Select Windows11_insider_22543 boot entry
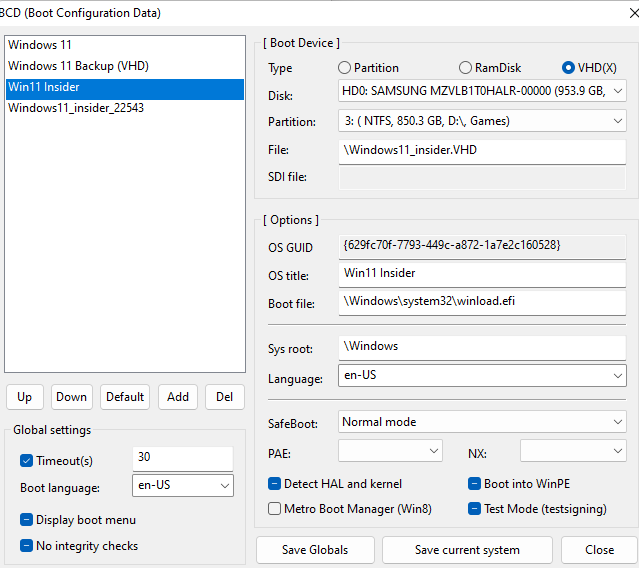Screen dimensions: 639x568 (125, 108)
